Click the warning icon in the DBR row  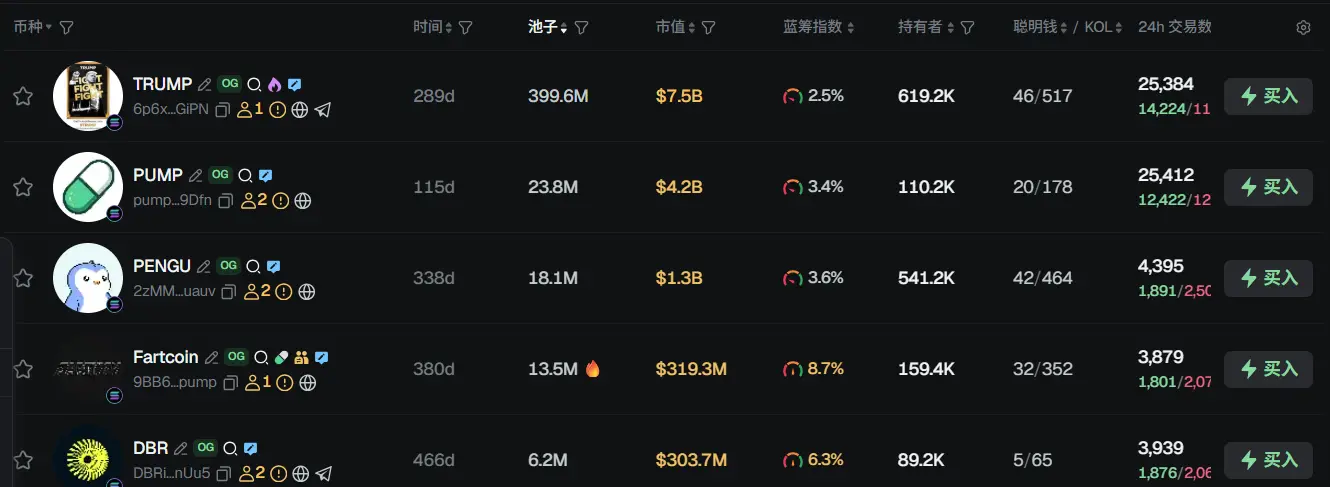[x=279, y=474]
